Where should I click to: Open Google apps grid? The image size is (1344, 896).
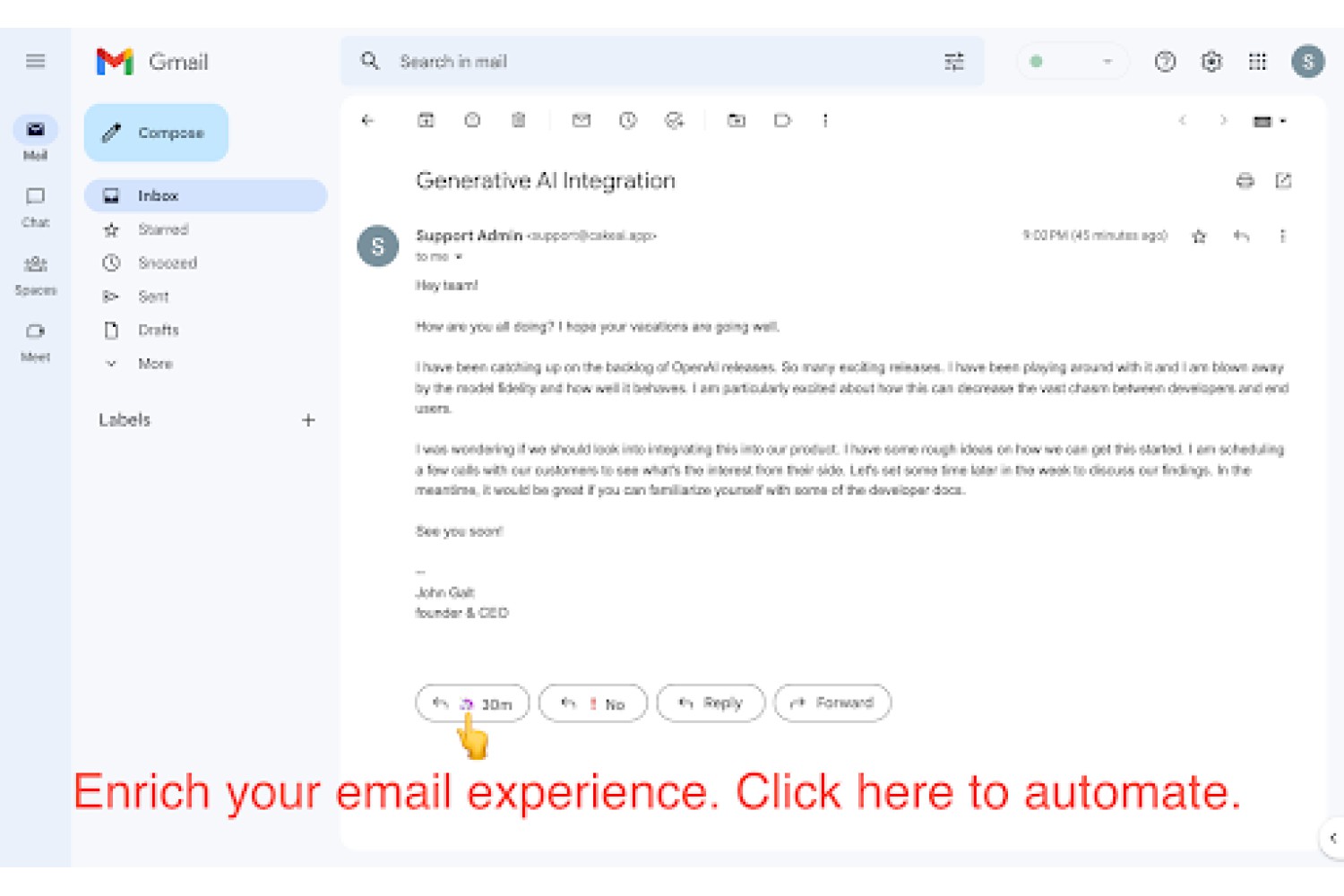[1257, 62]
